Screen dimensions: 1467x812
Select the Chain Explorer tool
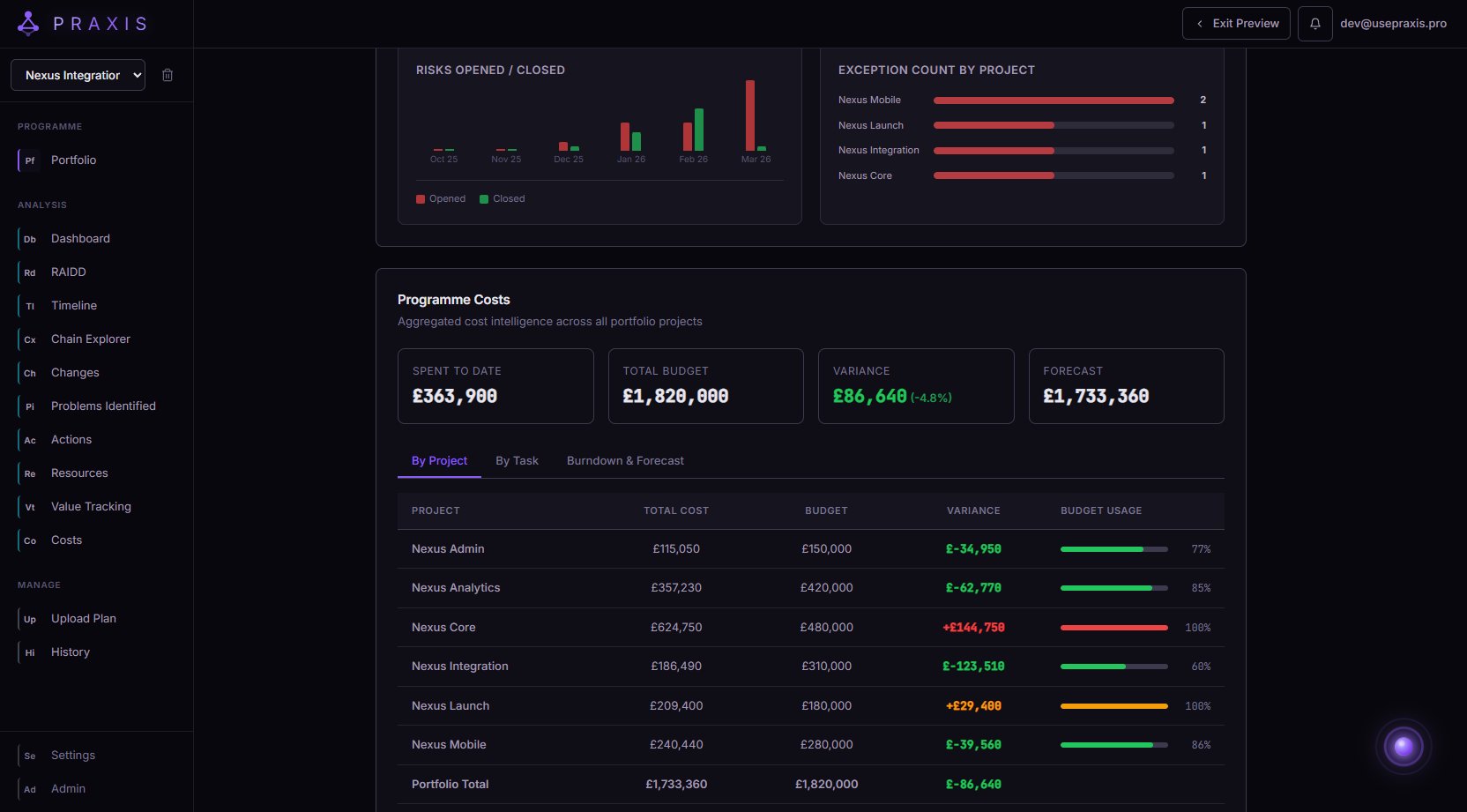tap(90, 339)
